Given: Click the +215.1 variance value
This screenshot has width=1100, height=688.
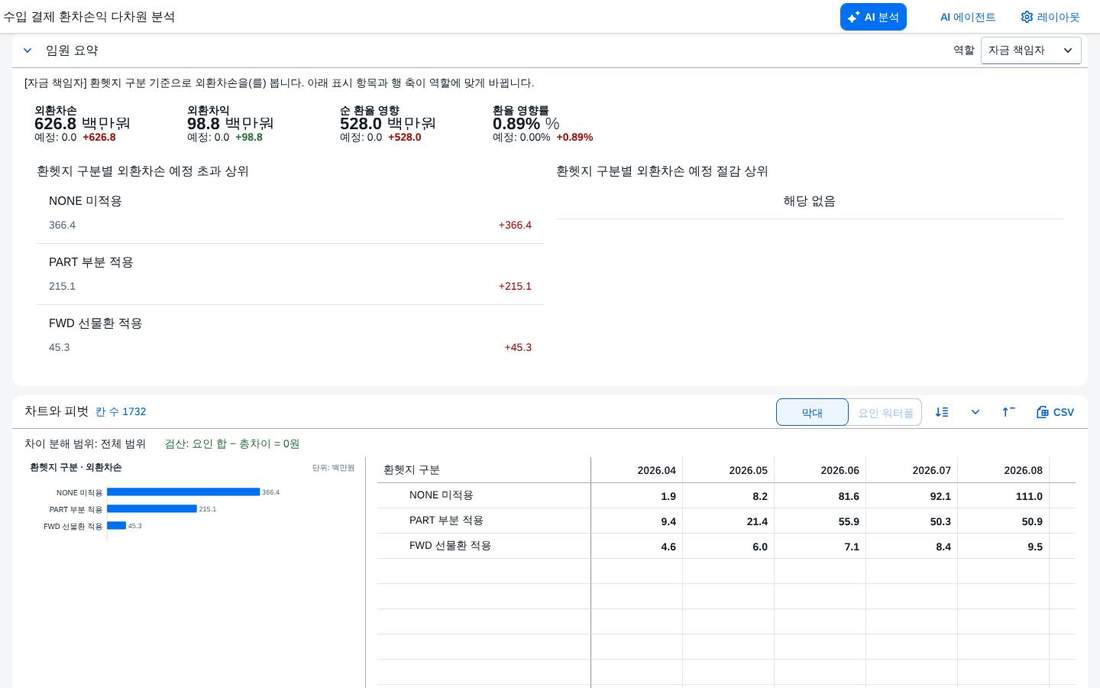Looking at the screenshot, I should coord(515,286).
